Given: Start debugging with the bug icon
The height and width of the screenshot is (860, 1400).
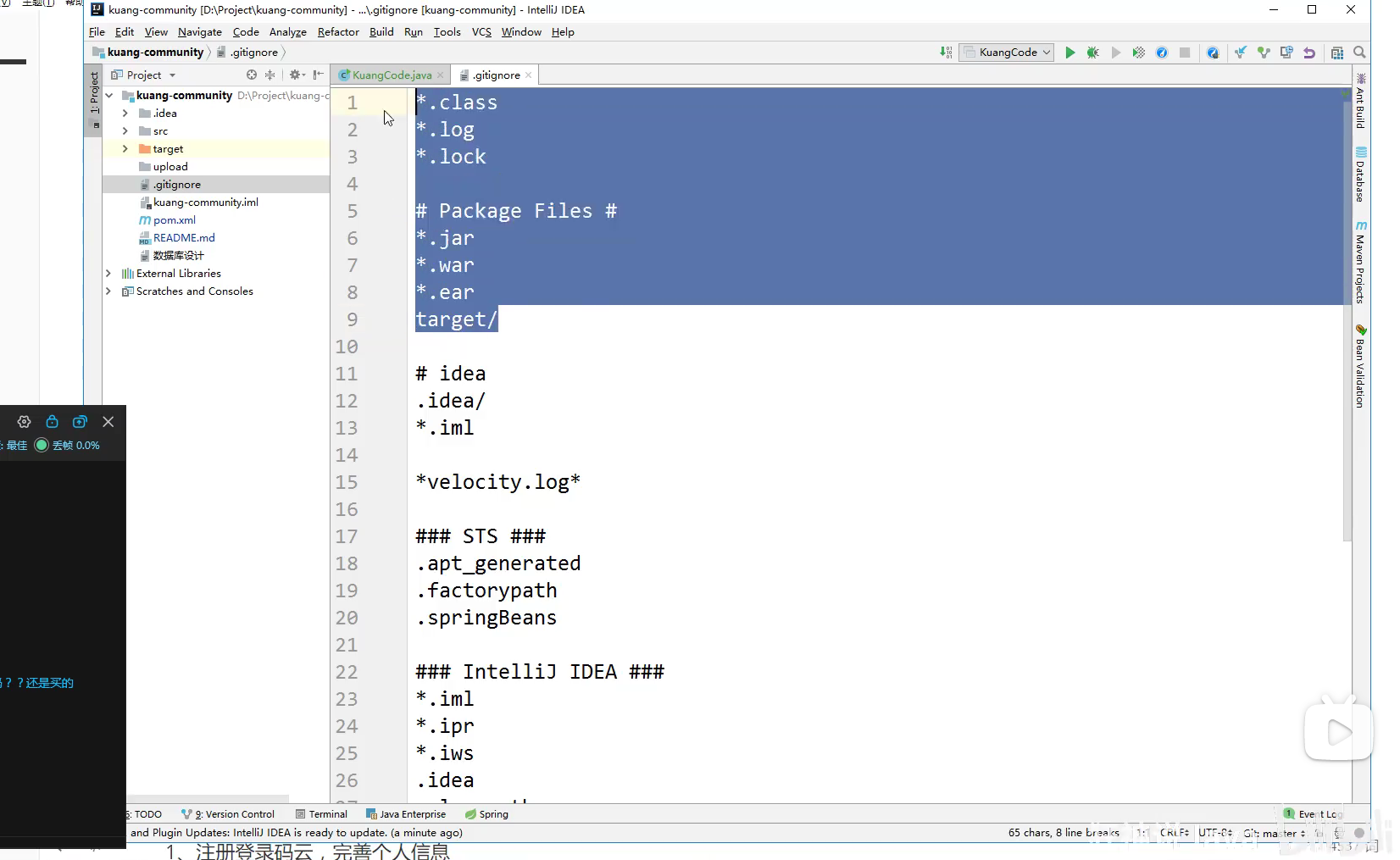Looking at the screenshot, I should click(x=1093, y=53).
